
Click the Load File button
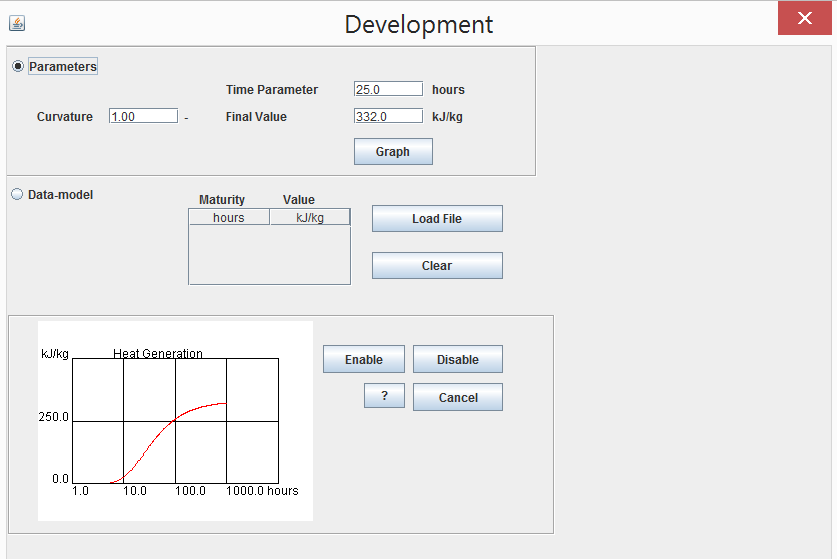tap(437, 218)
